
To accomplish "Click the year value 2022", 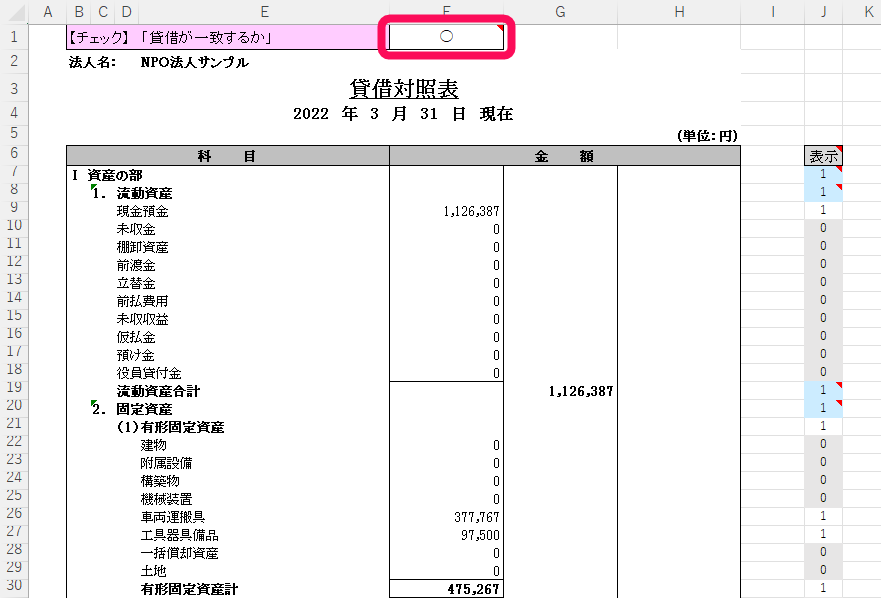I will [x=311, y=114].
